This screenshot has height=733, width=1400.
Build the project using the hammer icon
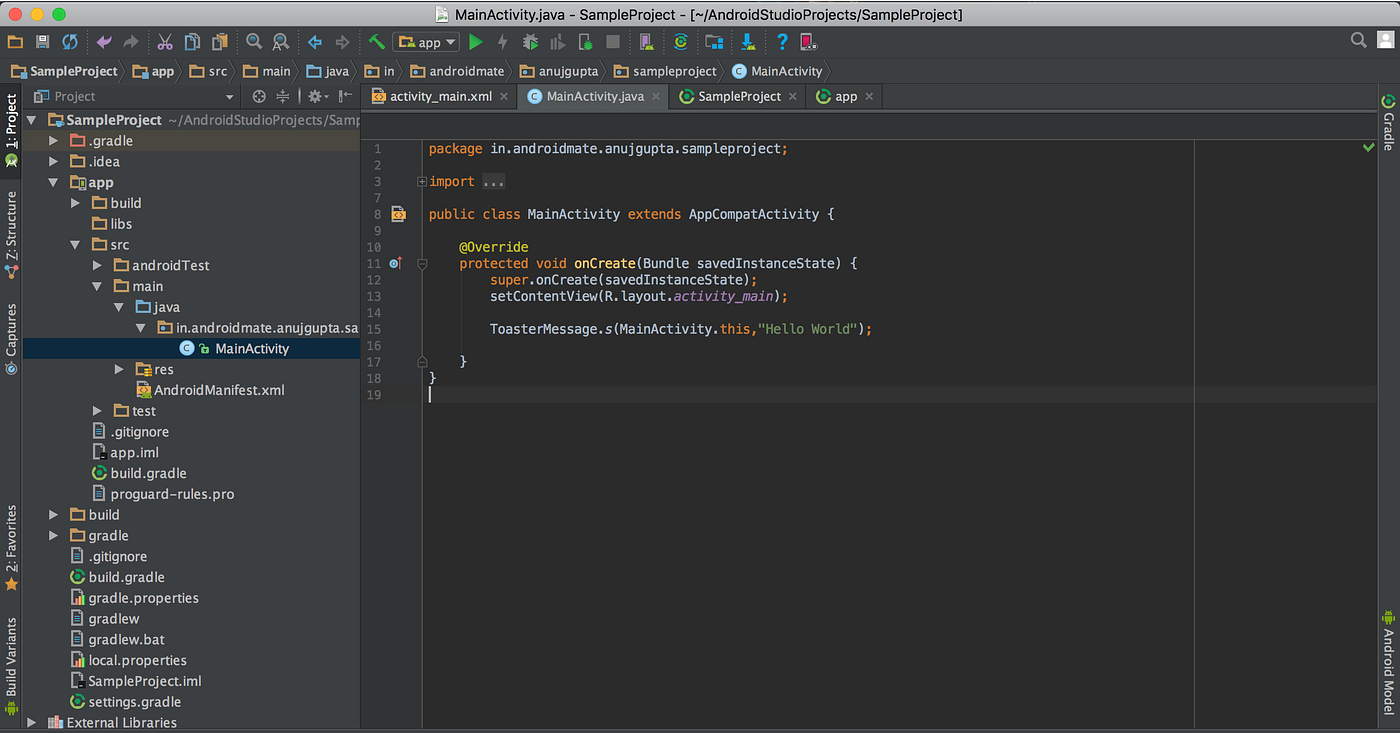tap(376, 41)
